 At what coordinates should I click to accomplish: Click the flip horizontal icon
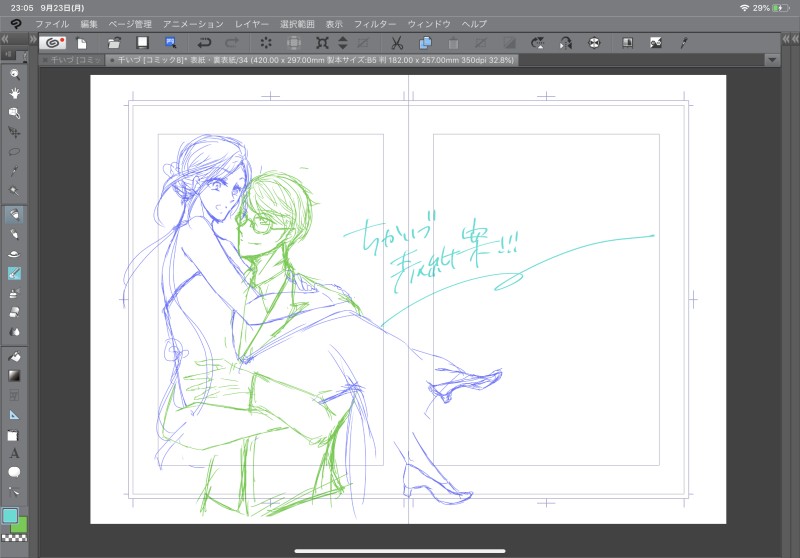[566, 43]
